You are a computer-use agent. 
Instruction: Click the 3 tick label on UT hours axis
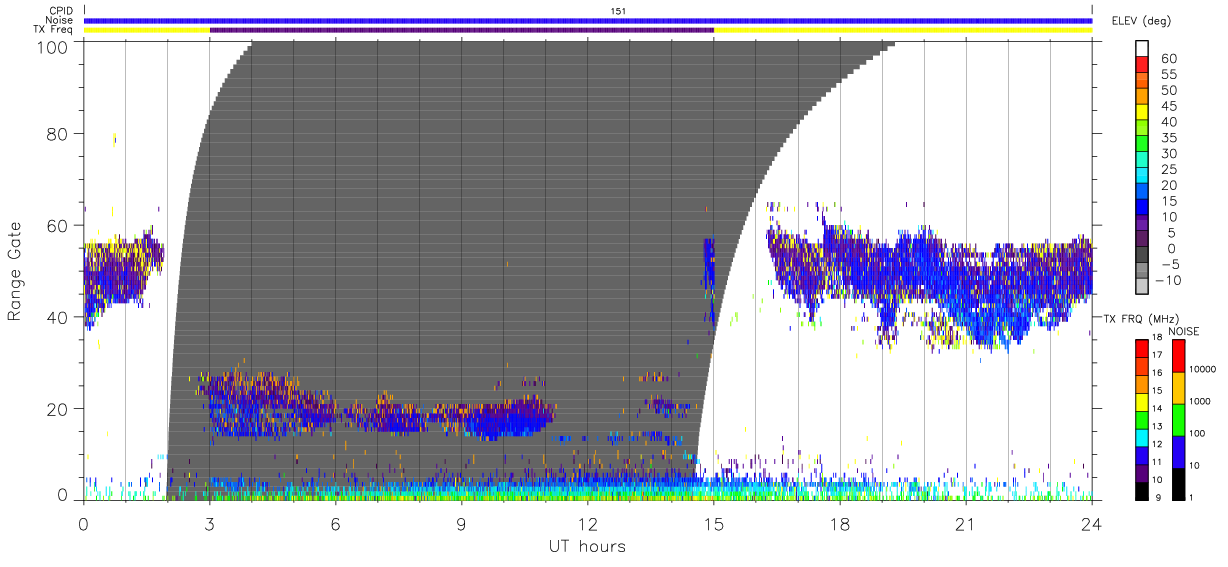210,524
